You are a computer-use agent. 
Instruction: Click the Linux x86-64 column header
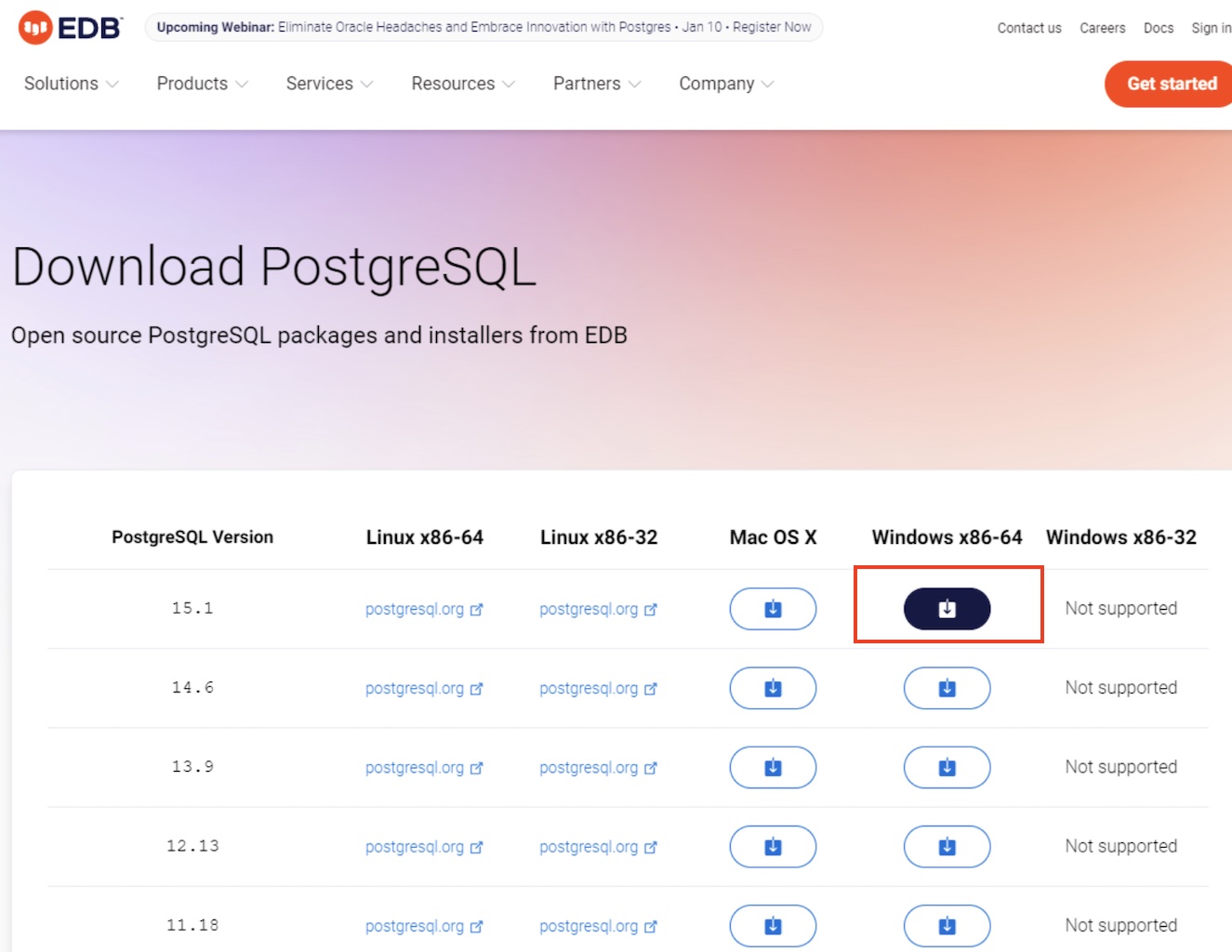425,537
